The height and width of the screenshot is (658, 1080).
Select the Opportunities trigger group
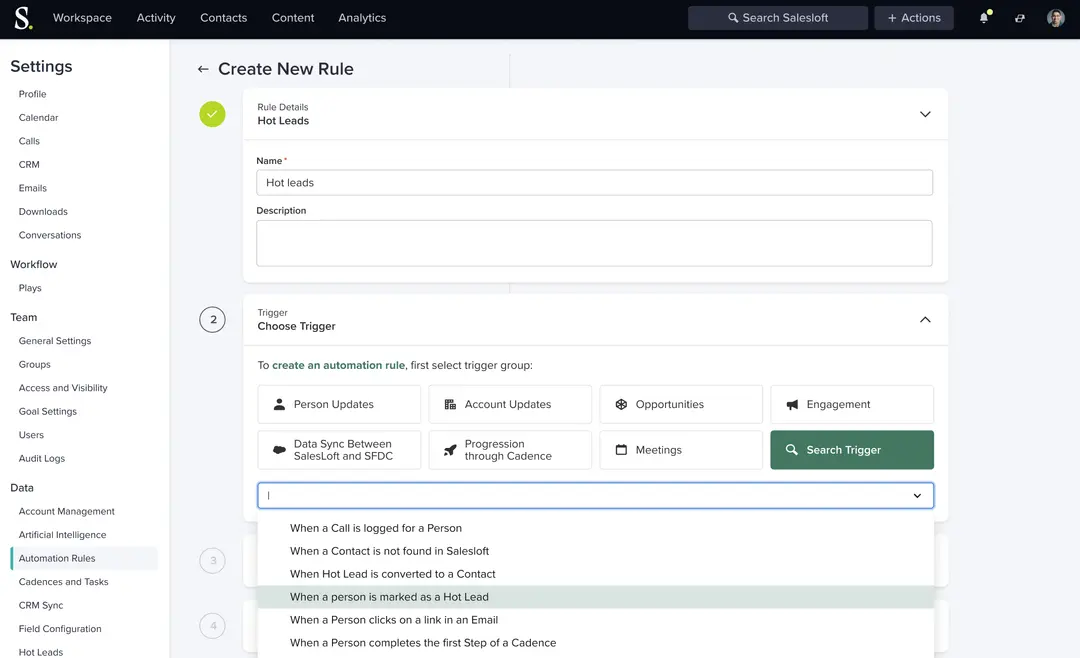pyautogui.click(x=681, y=404)
